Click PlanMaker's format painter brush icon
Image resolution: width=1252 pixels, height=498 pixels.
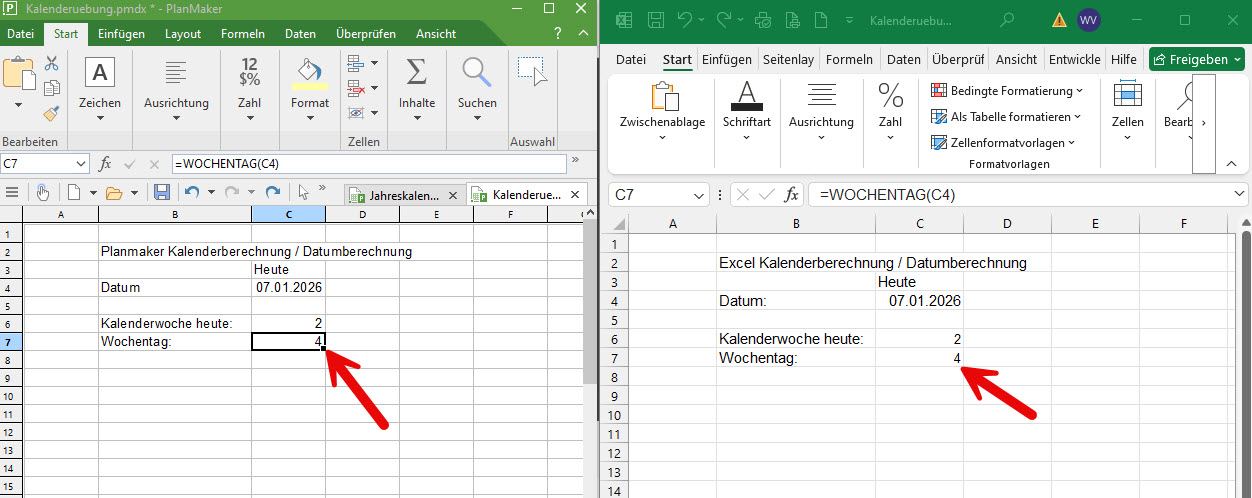coord(51,112)
